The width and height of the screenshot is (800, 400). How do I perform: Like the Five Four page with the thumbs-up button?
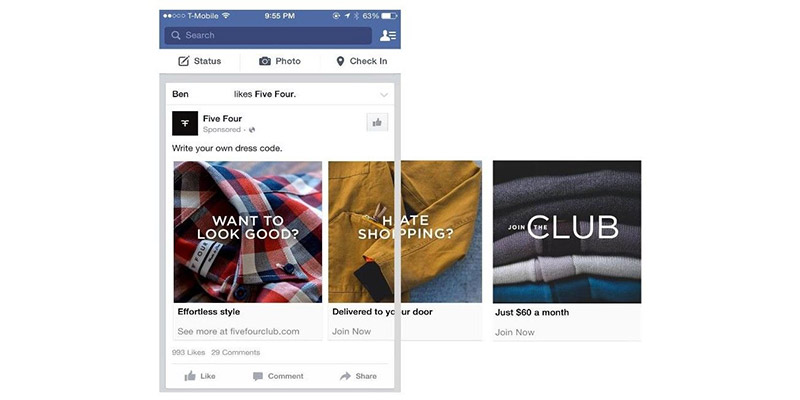(377, 122)
